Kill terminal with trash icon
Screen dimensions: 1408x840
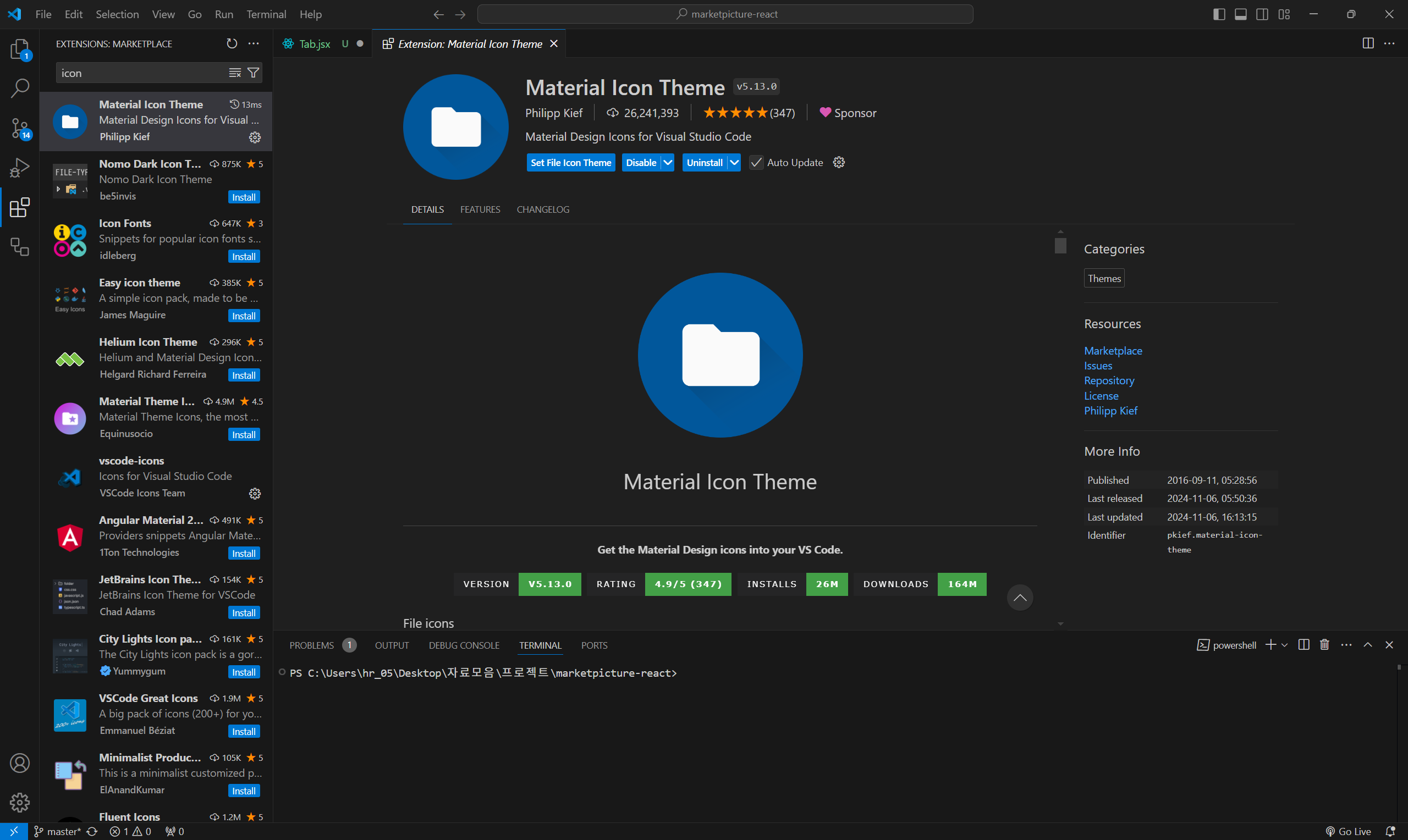[x=1325, y=645]
